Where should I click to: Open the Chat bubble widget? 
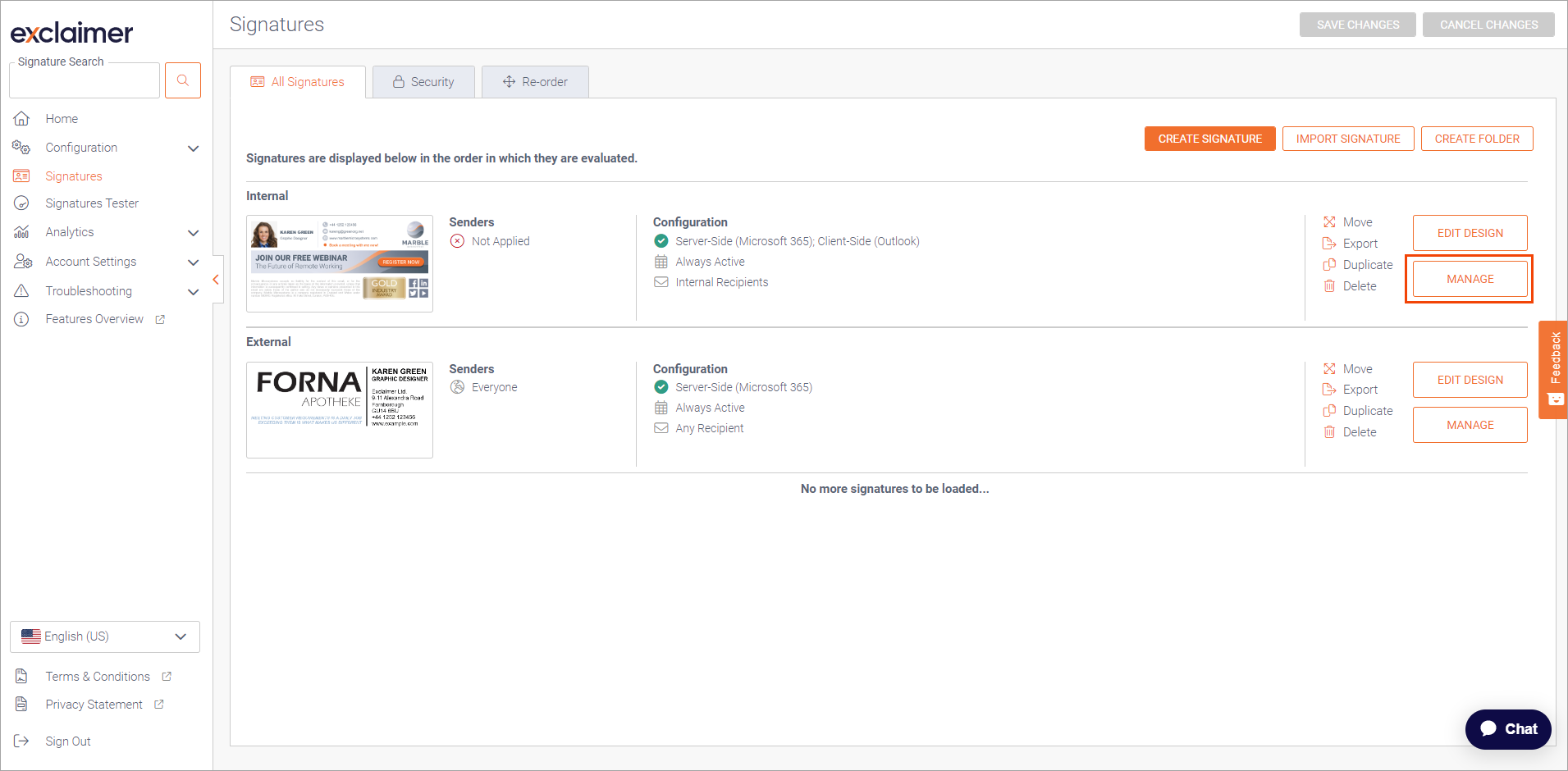(1507, 728)
